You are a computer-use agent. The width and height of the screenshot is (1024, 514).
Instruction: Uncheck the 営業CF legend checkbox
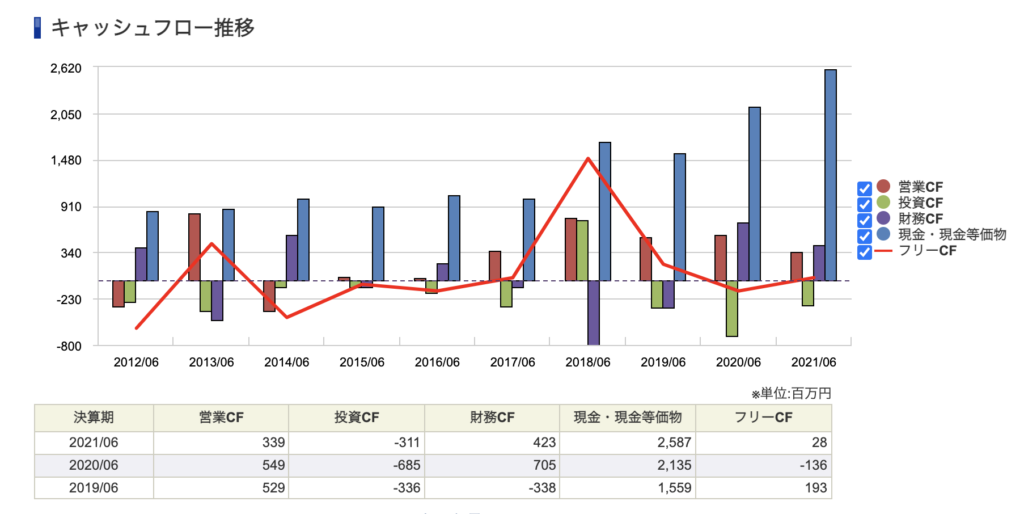(x=864, y=189)
